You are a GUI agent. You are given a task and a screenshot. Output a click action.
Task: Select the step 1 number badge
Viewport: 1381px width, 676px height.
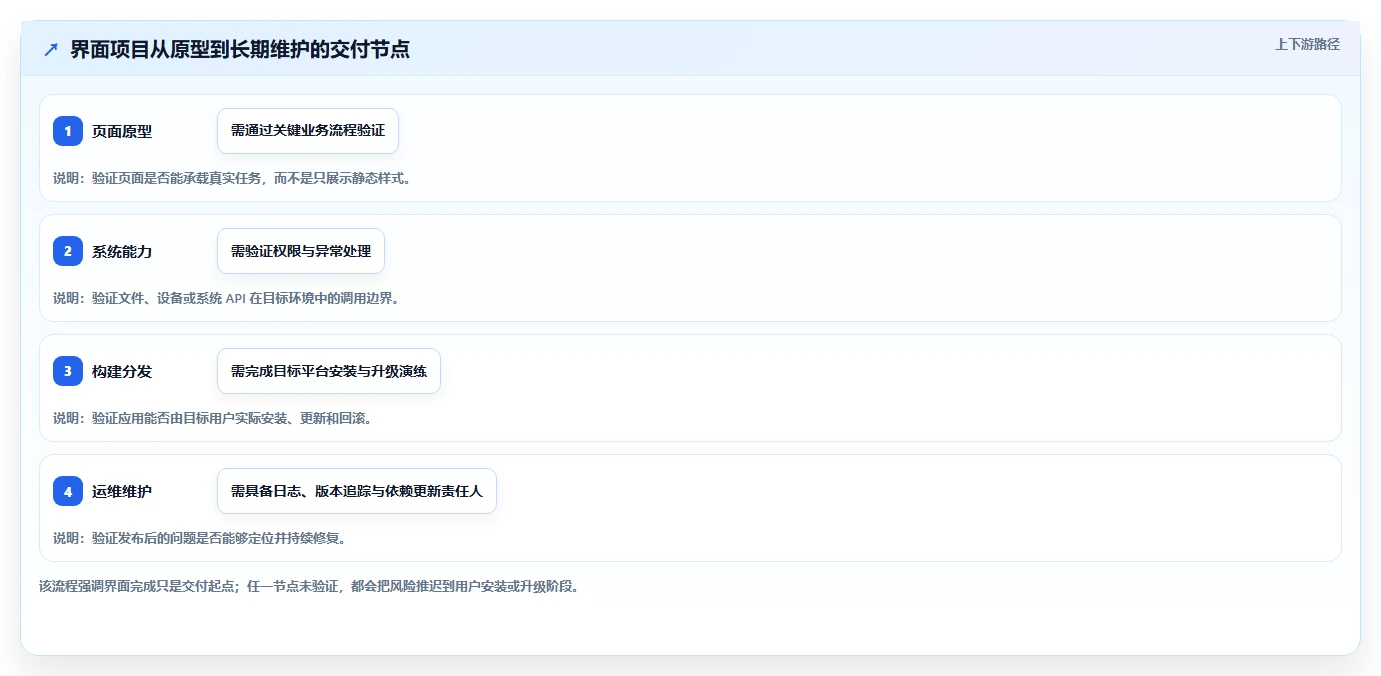point(68,131)
